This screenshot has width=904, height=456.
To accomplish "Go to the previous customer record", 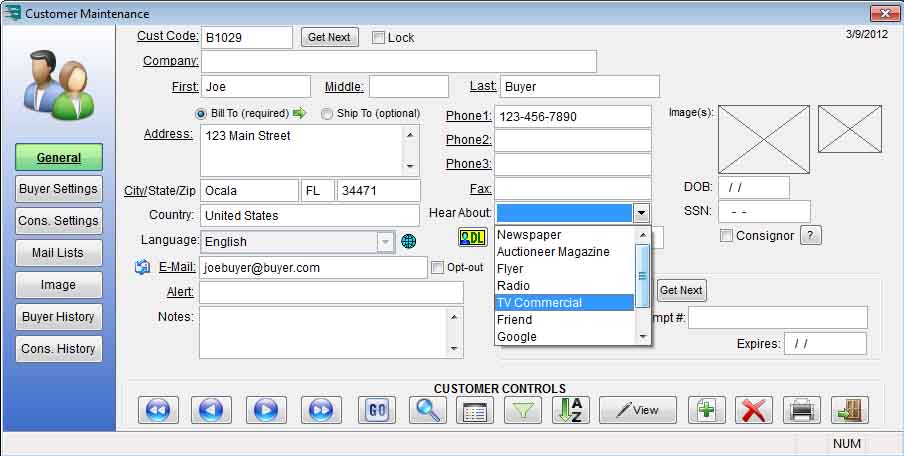I will pos(215,410).
